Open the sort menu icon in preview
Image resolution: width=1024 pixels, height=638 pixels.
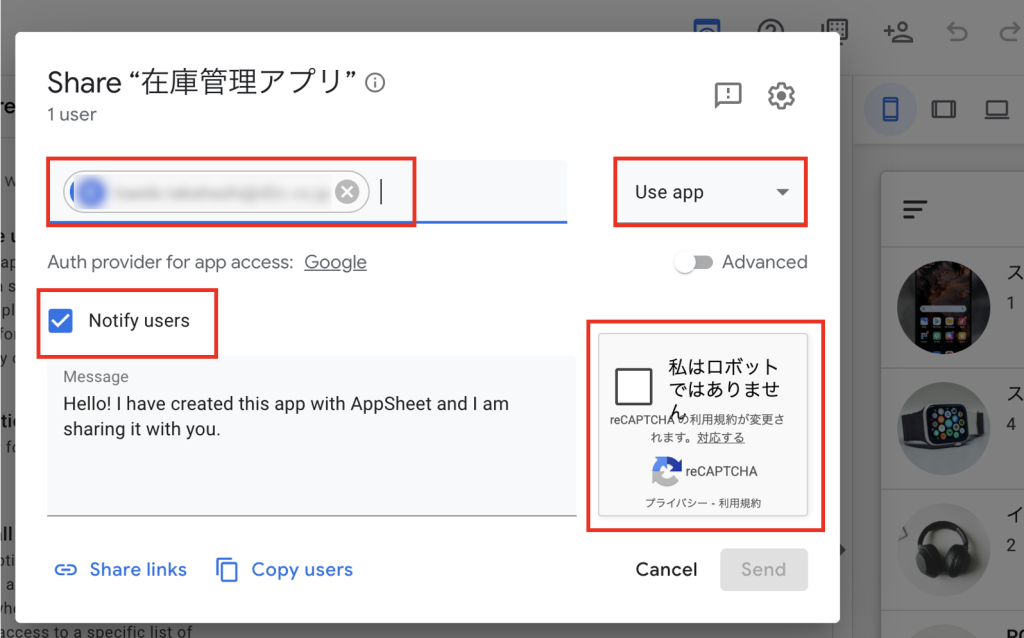tap(915, 209)
